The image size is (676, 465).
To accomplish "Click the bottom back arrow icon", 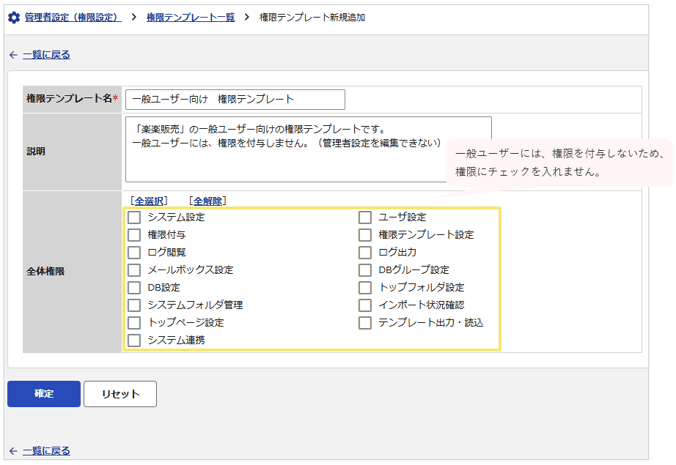I will click(13, 451).
